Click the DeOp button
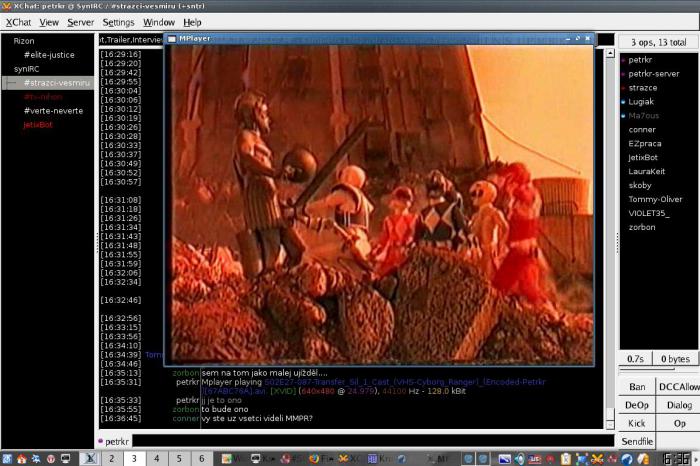Screen dimensions: 700x466 (637, 405)
